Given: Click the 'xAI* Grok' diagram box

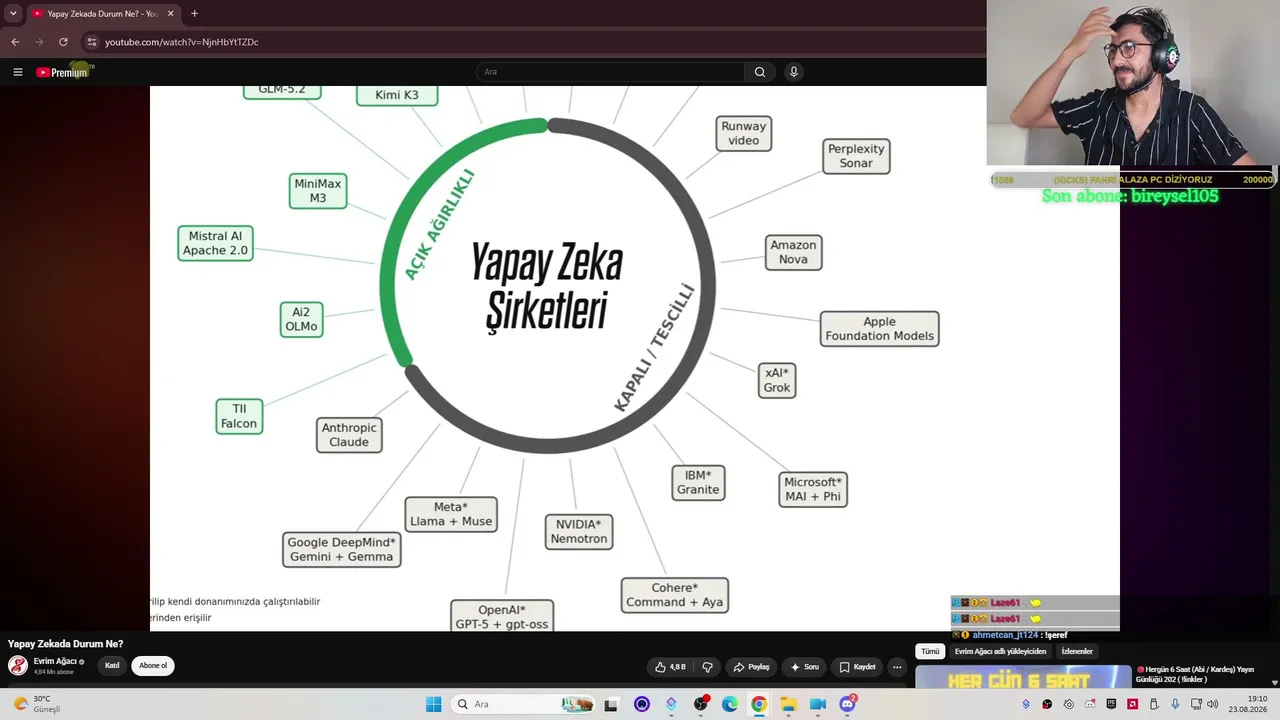Looking at the screenshot, I should click(x=777, y=380).
